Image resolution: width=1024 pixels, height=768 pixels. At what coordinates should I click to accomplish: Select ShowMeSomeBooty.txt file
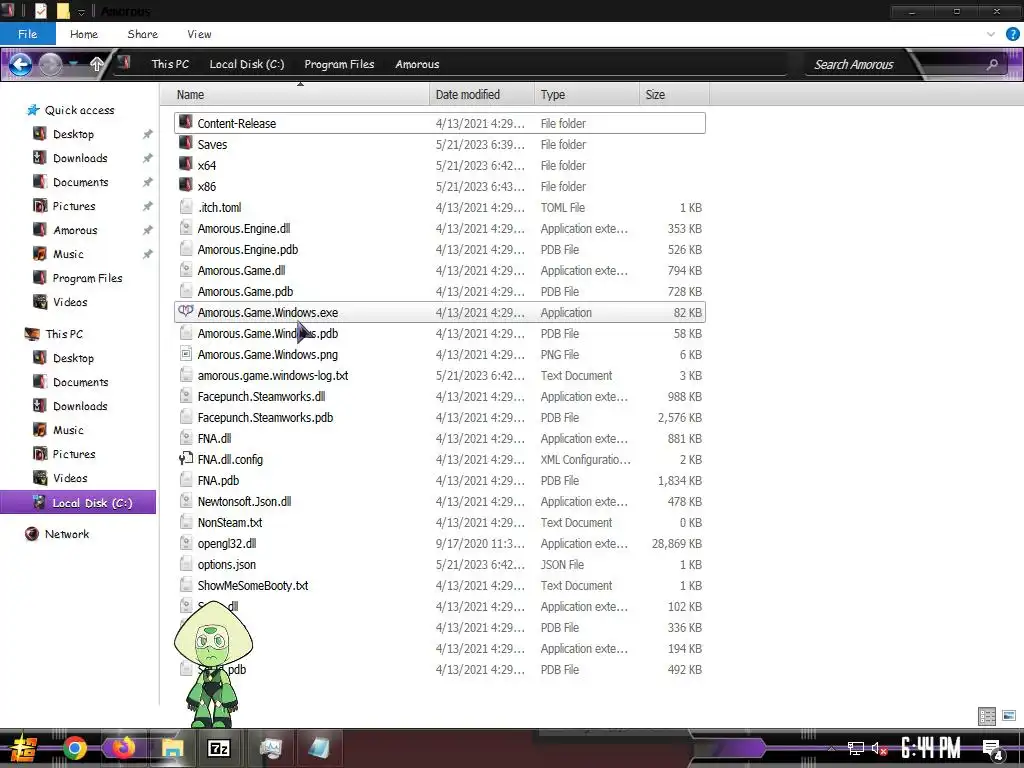click(x=440, y=585)
